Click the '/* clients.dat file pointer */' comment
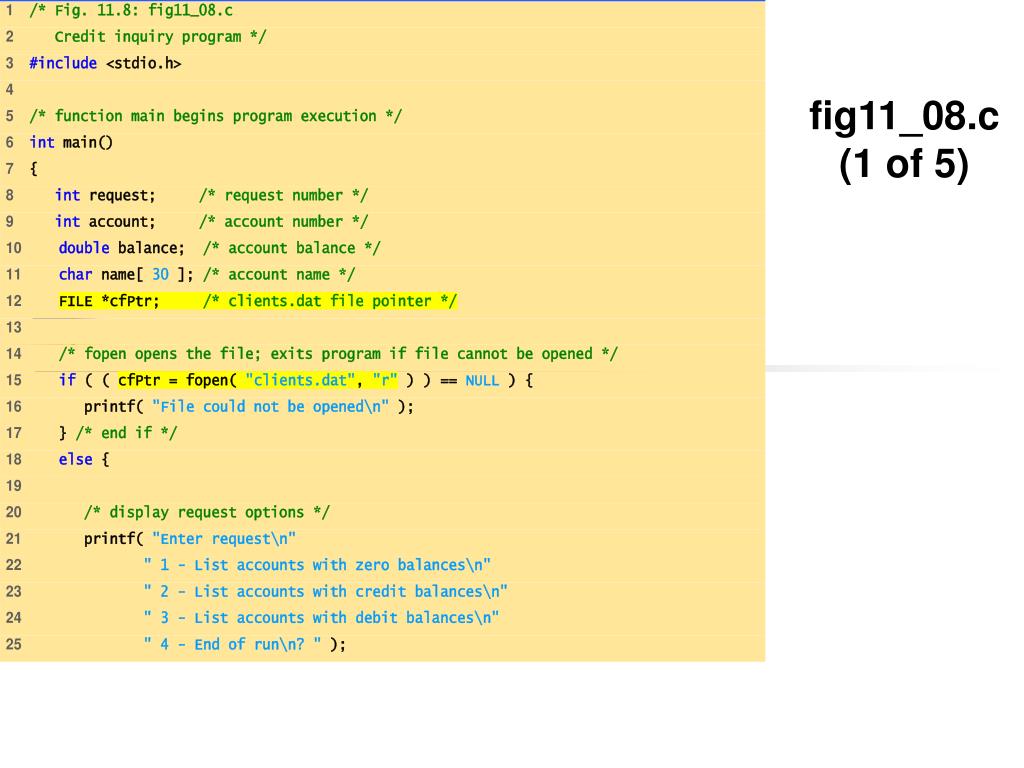 pyautogui.click(x=330, y=301)
